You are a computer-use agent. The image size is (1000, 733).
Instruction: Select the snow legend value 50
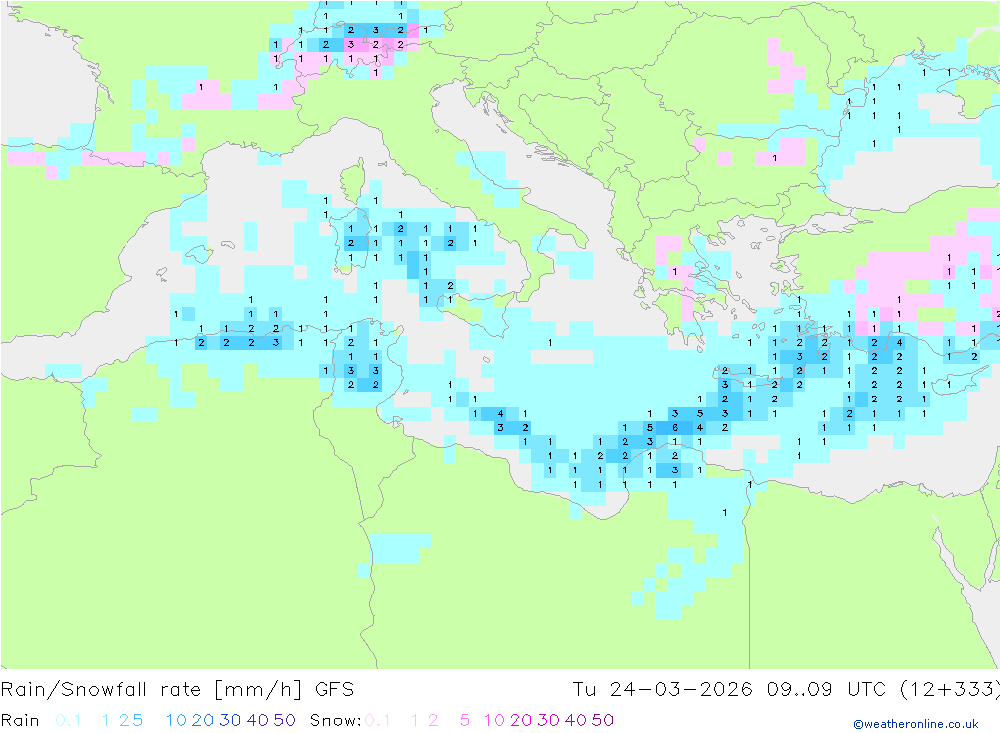coord(603,720)
